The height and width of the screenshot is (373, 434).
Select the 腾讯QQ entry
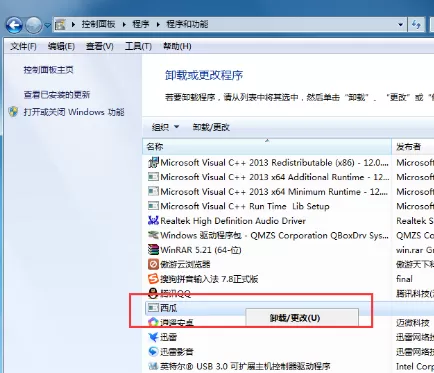175,294
